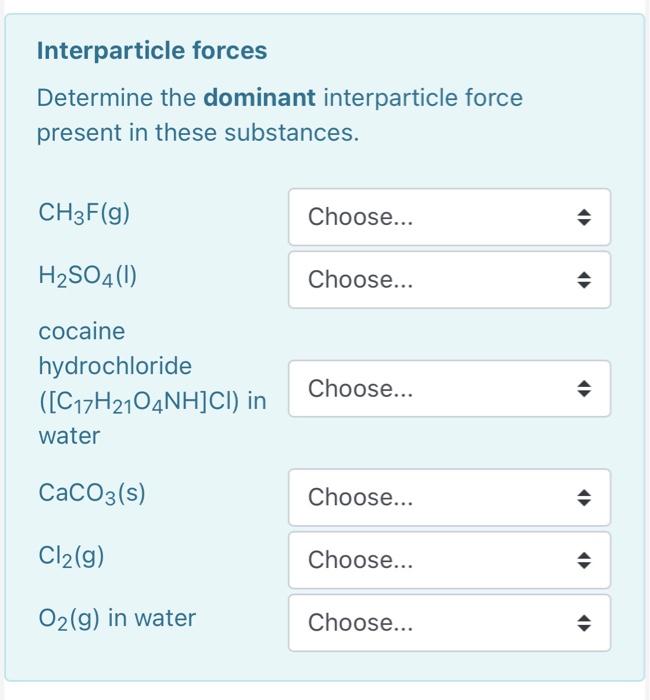Click the CH3F(g) substance label
The width and height of the screenshot is (650, 700).
(84, 212)
